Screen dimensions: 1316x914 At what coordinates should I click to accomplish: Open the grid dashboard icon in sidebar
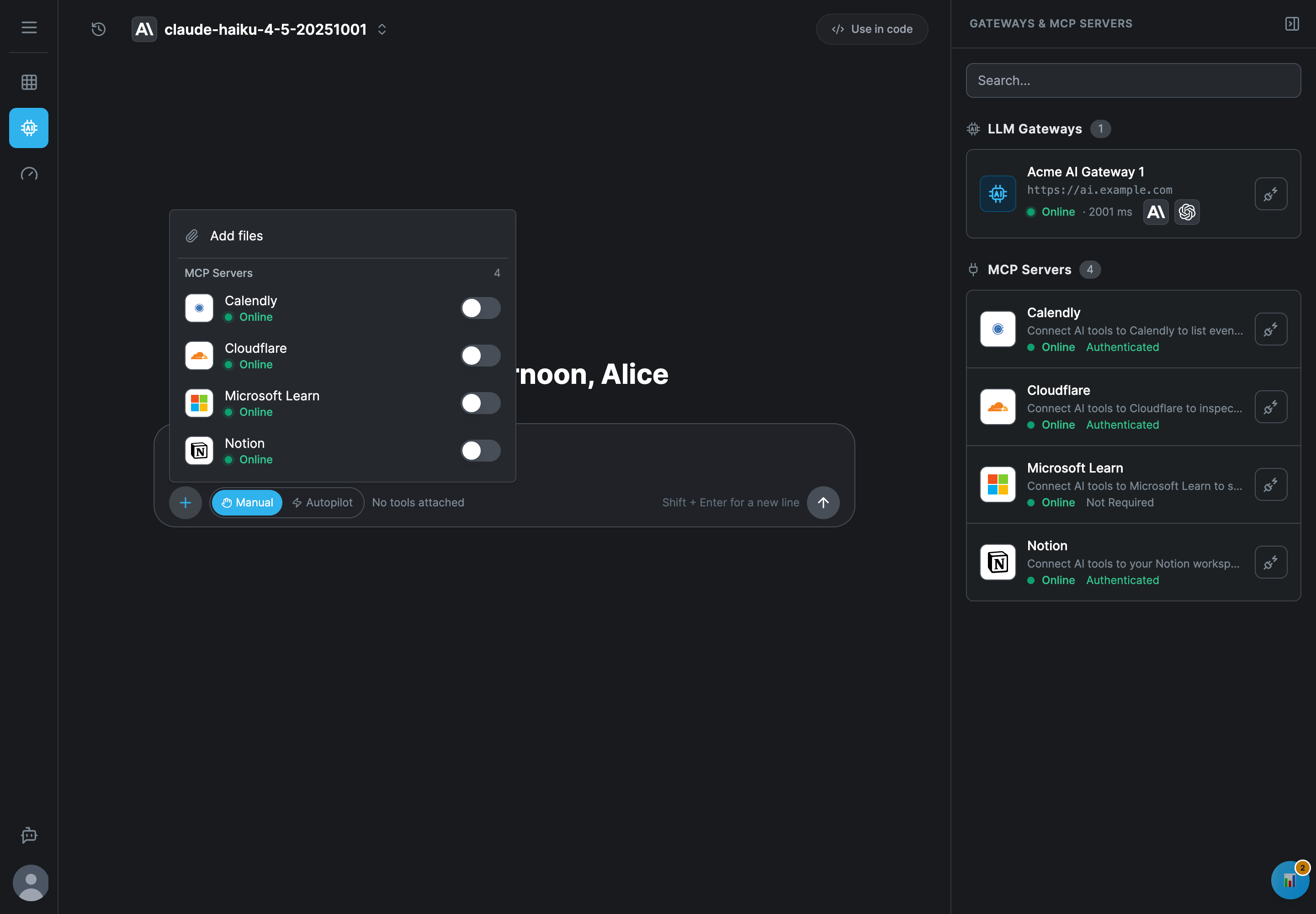point(29,82)
